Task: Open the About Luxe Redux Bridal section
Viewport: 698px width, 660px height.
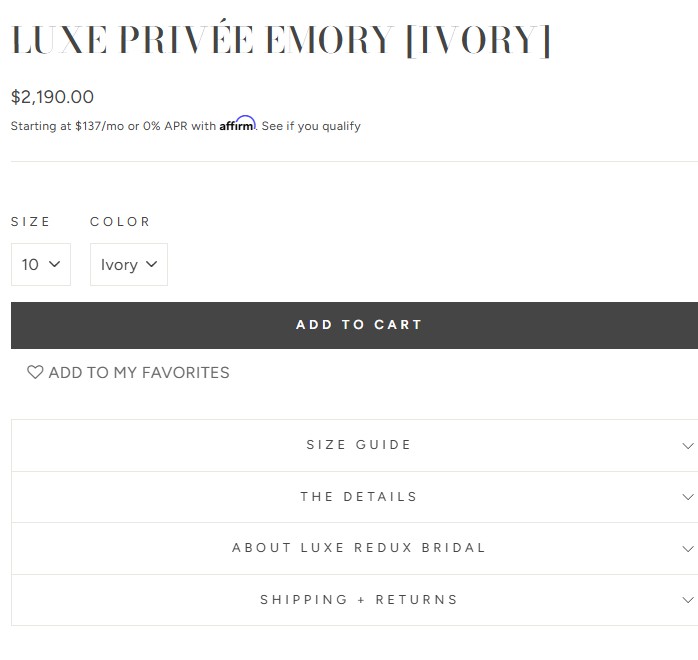Action: pyautogui.click(x=358, y=548)
